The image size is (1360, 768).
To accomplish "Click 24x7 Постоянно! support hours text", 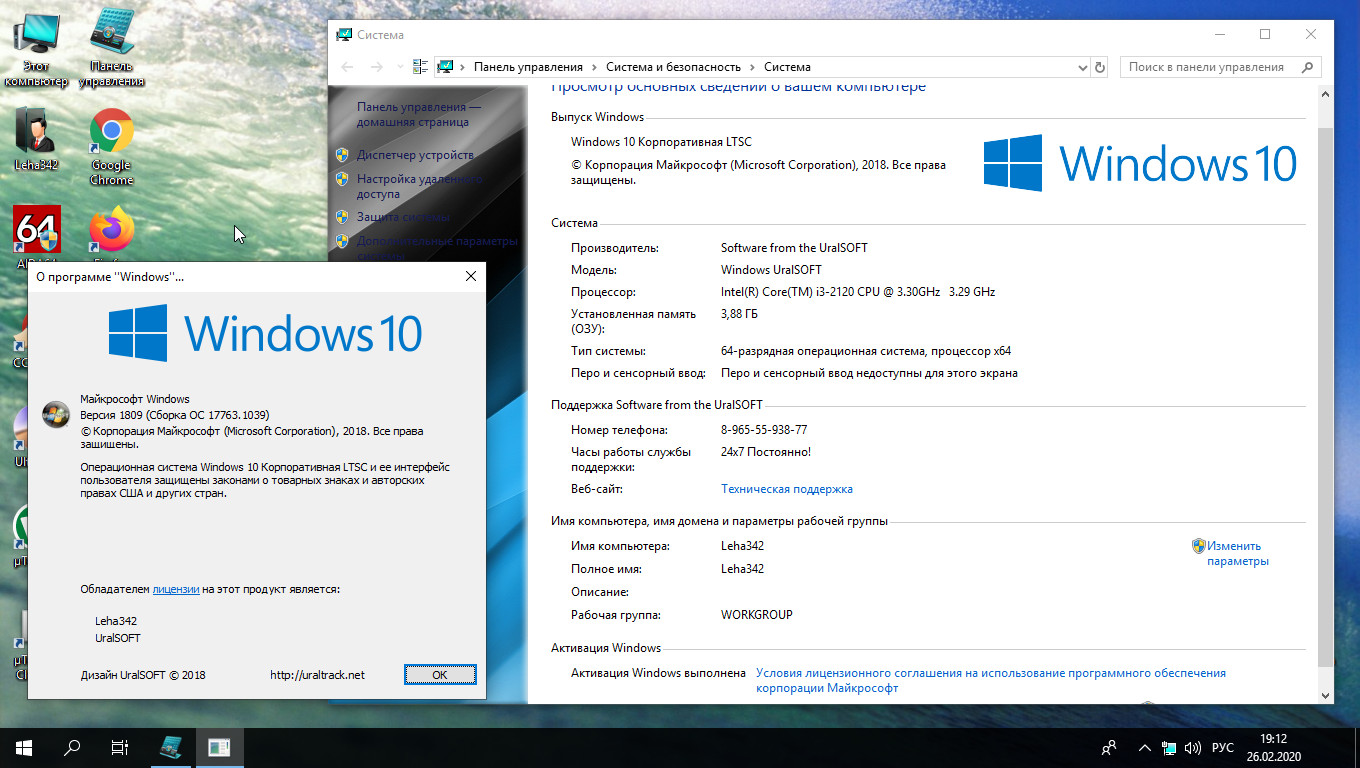I will click(x=766, y=452).
